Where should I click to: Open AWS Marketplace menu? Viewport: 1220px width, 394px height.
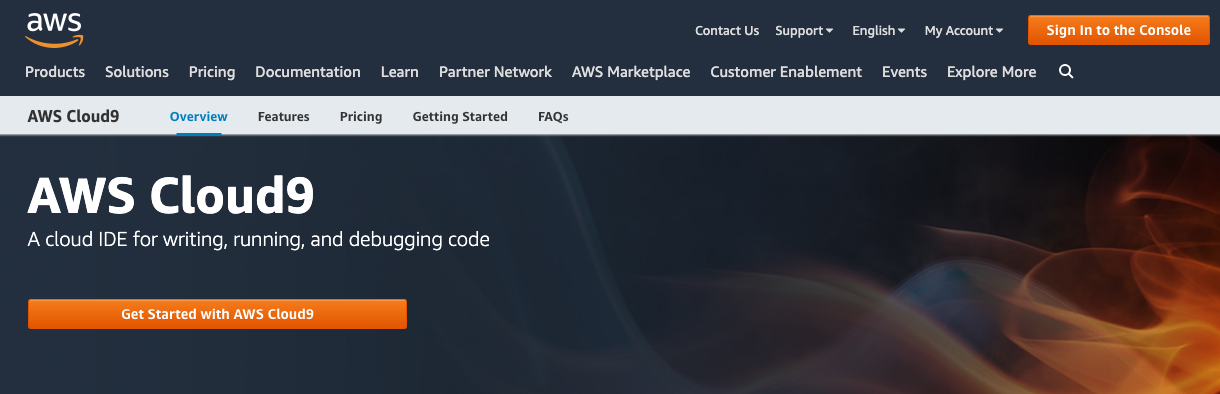pos(631,72)
